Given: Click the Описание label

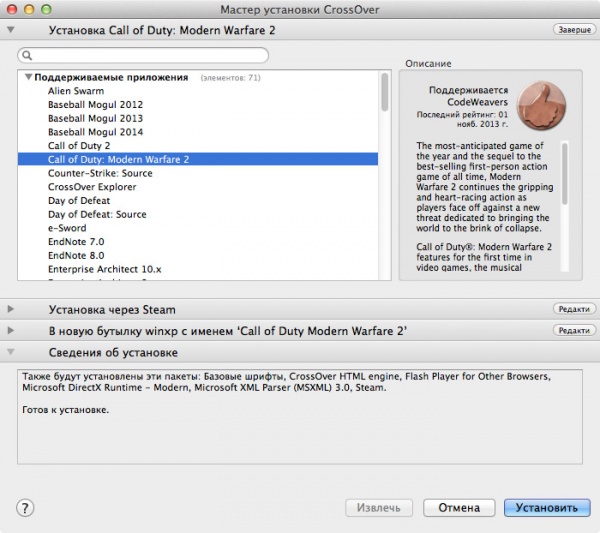Looking at the screenshot, I should pos(428,64).
